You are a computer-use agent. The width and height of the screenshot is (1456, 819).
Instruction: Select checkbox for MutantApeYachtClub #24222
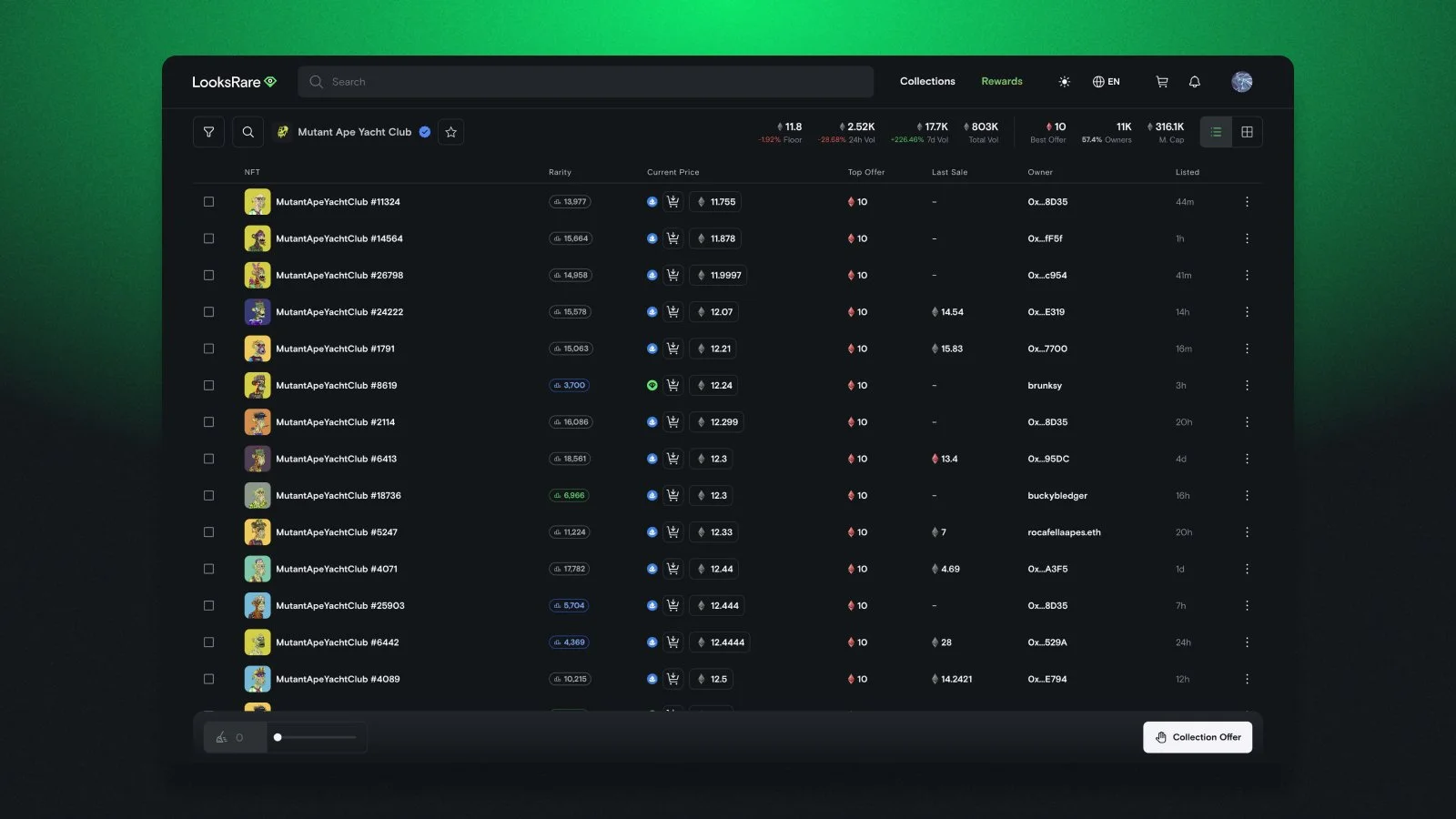(x=208, y=312)
